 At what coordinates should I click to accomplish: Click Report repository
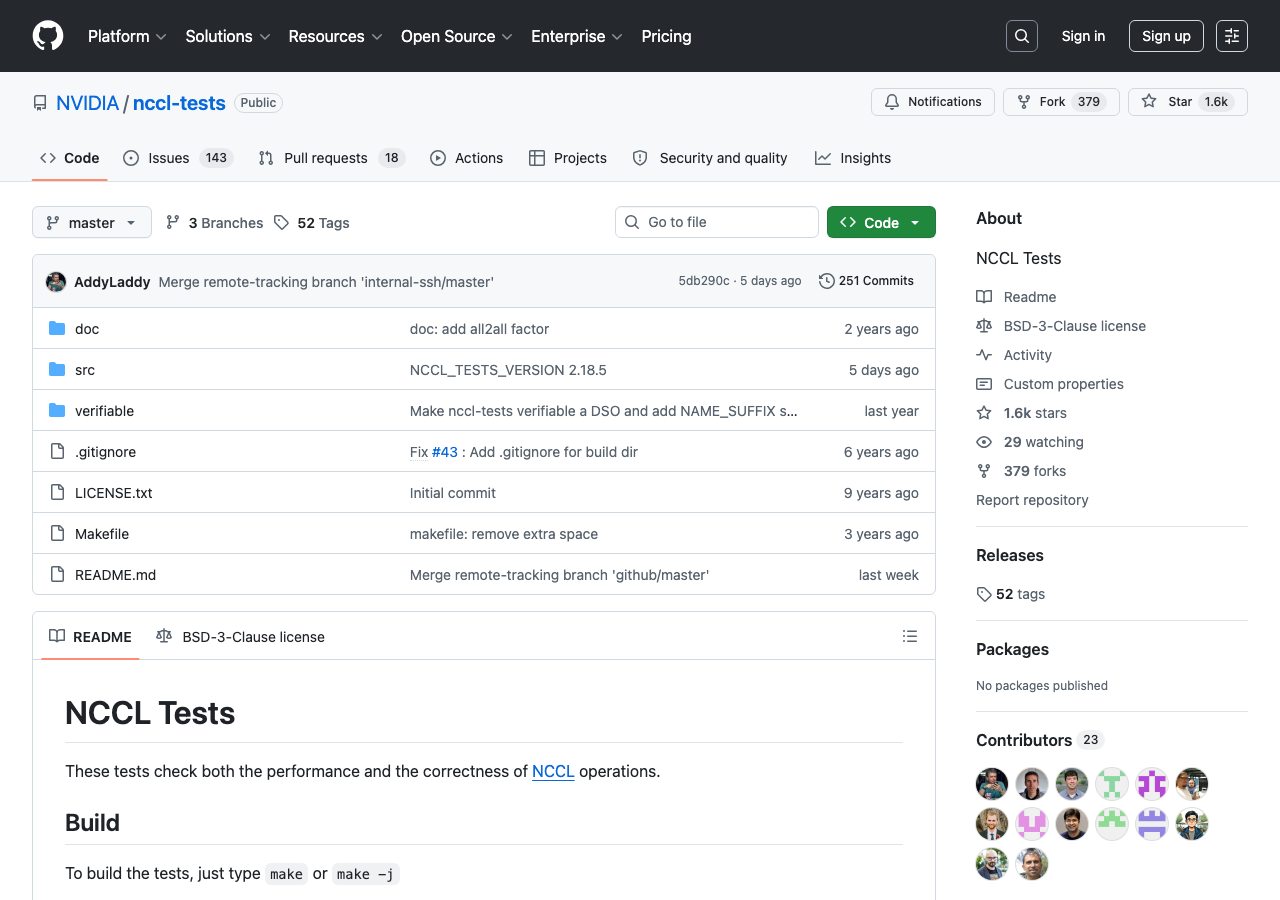[x=1032, y=500]
